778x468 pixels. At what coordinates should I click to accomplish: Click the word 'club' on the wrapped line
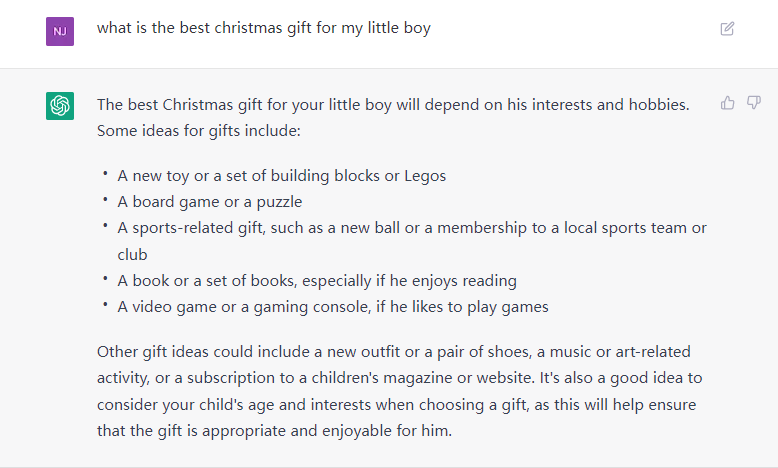[x=132, y=255]
